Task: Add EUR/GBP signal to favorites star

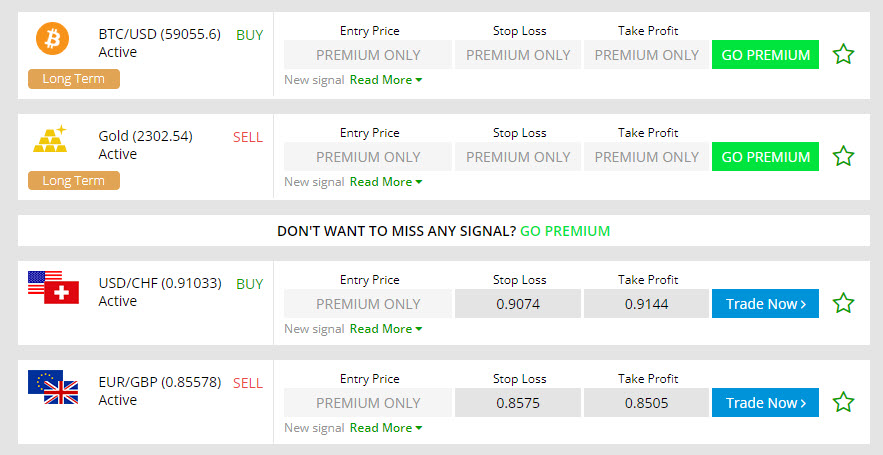Action: coord(843,402)
